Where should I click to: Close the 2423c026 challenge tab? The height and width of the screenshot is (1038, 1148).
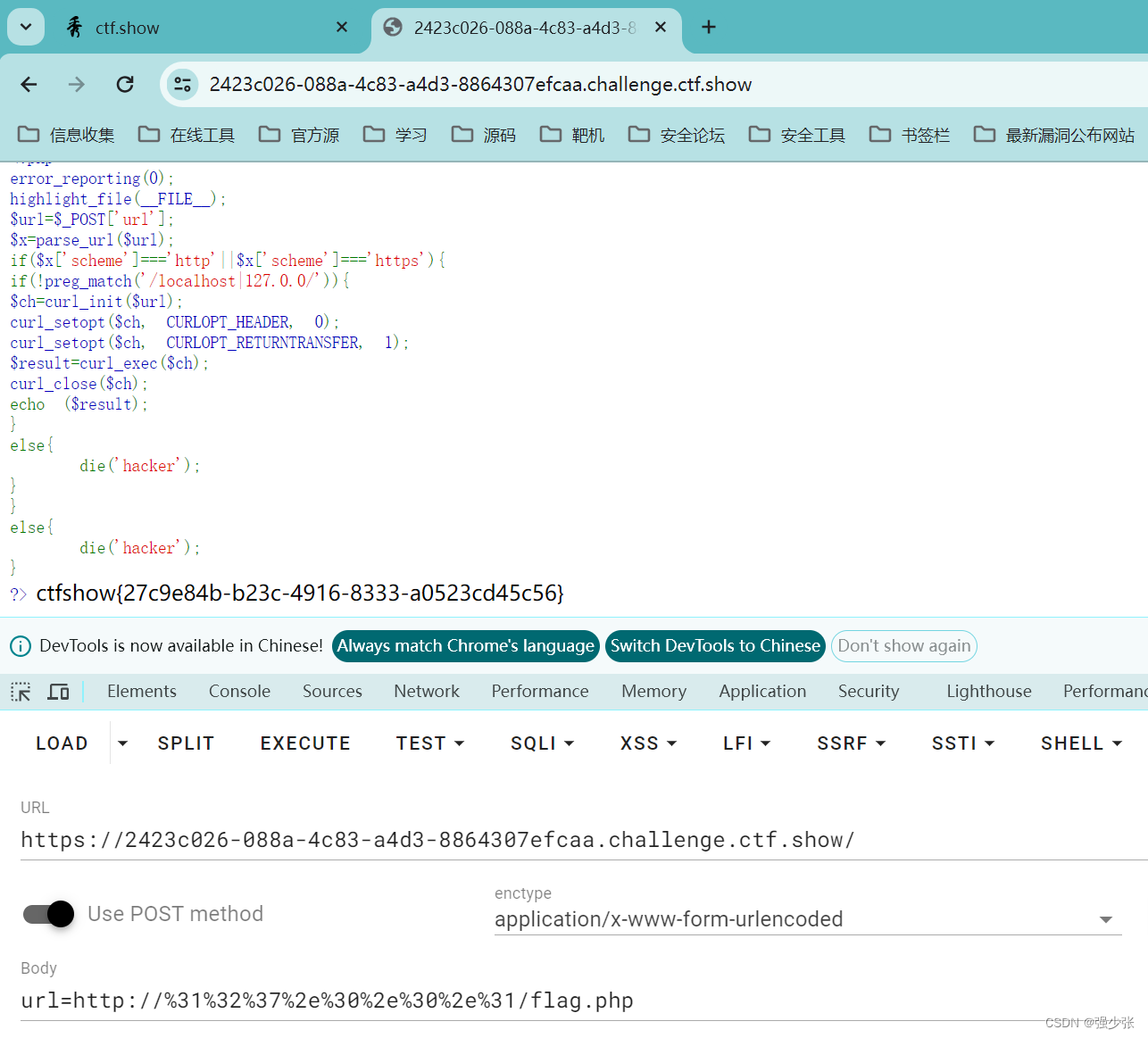tap(661, 28)
